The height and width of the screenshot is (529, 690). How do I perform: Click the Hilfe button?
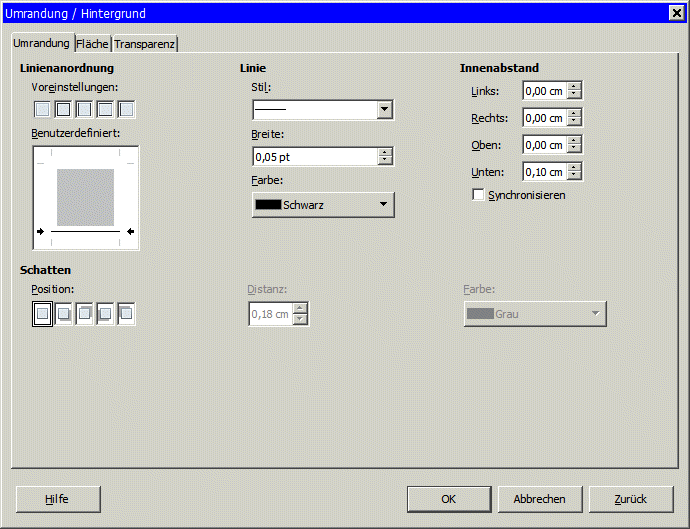tap(57, 499)
